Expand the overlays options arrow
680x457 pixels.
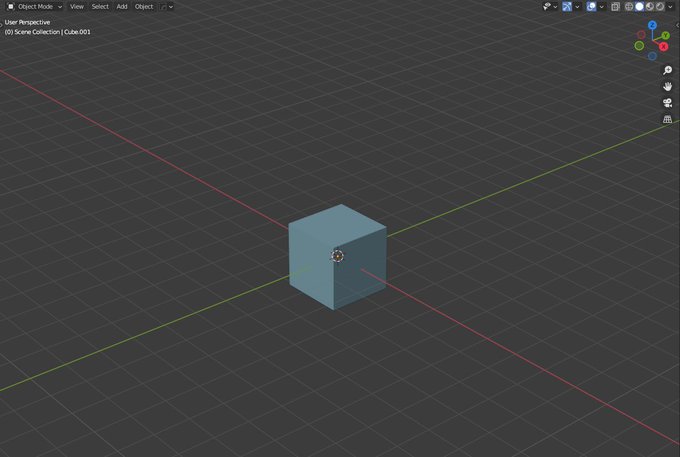(x=602, y=7)
